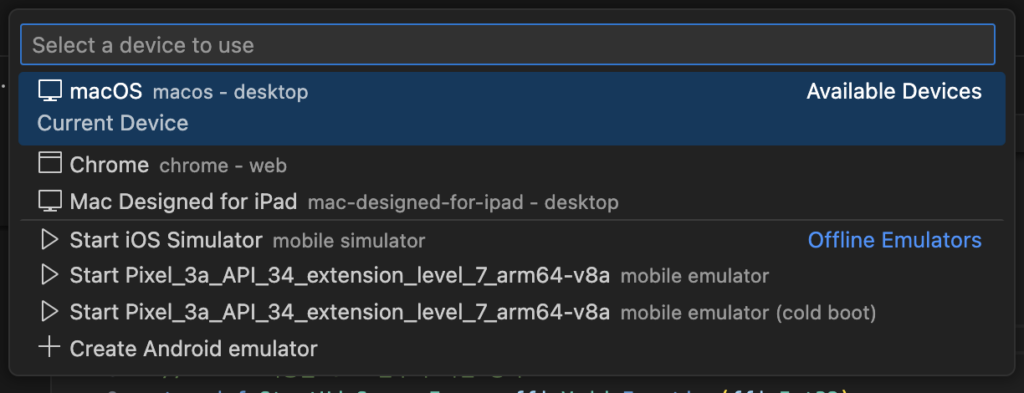Click the Mac Designed for iPad monitor icon
The width and height of the screenshot is (1024, 393).
[x=50, y=200]
